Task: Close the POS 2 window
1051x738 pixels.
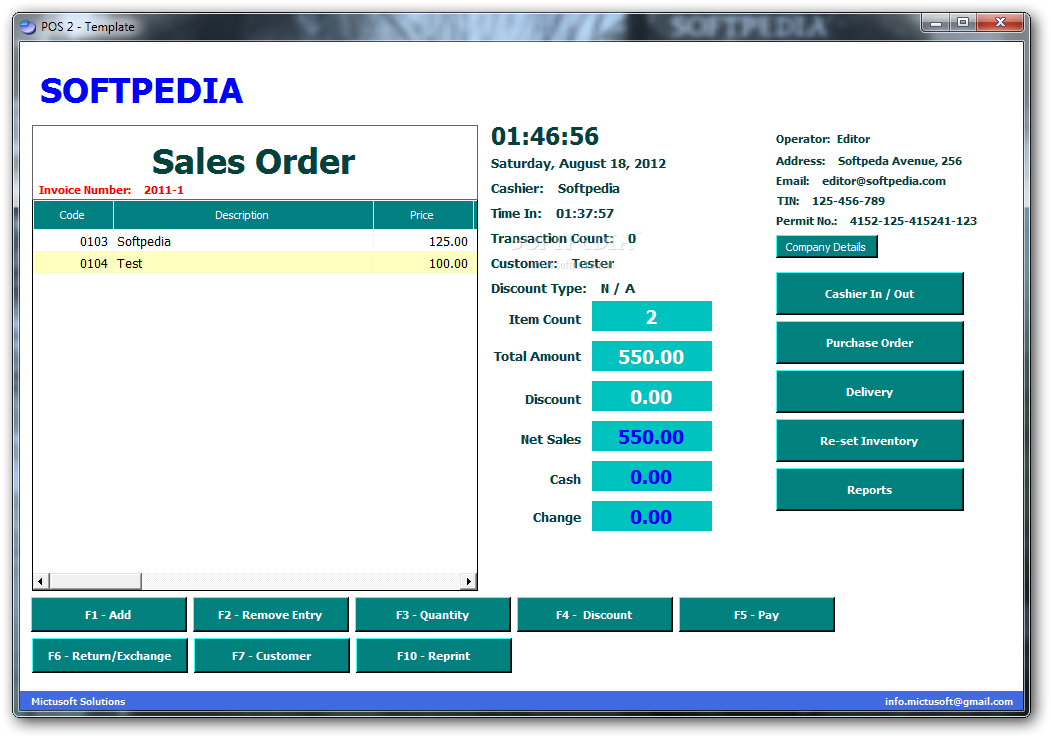Action: (1000, 23)
